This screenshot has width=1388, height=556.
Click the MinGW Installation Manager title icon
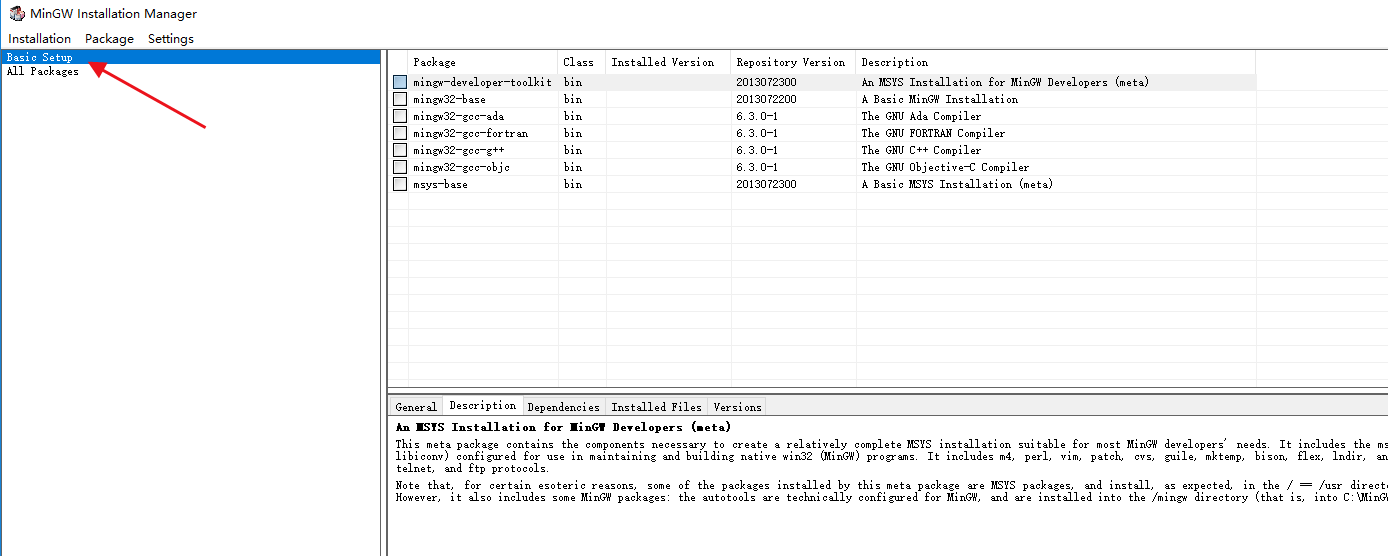coord(17,14)
